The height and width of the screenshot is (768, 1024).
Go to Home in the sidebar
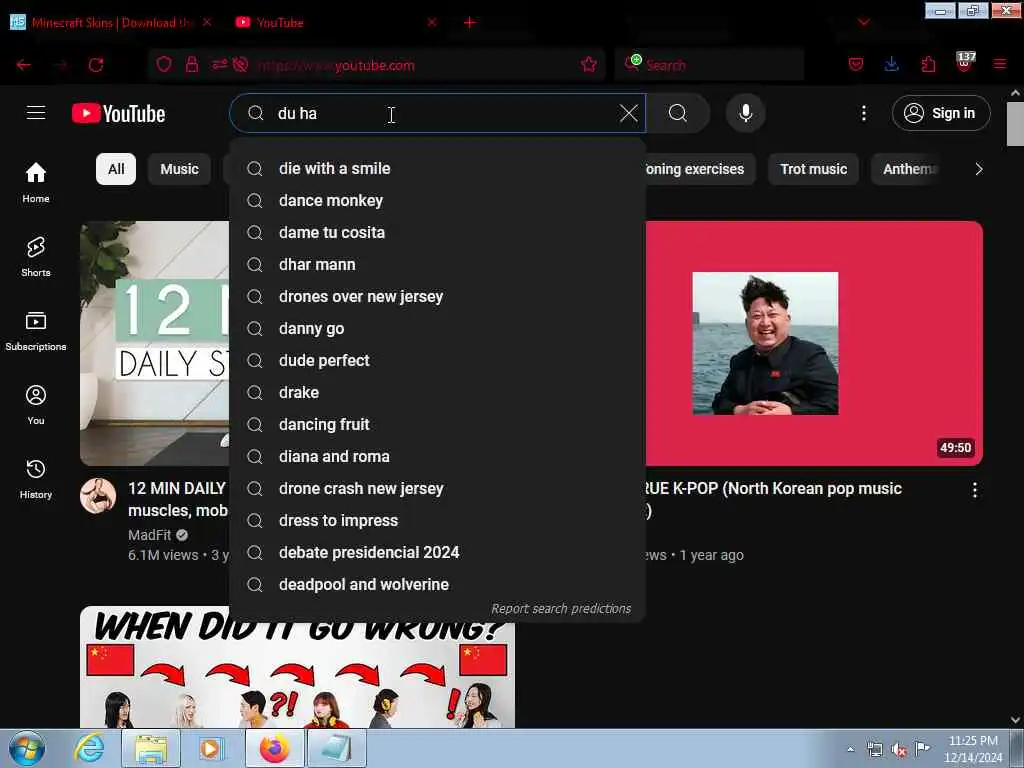36,182
